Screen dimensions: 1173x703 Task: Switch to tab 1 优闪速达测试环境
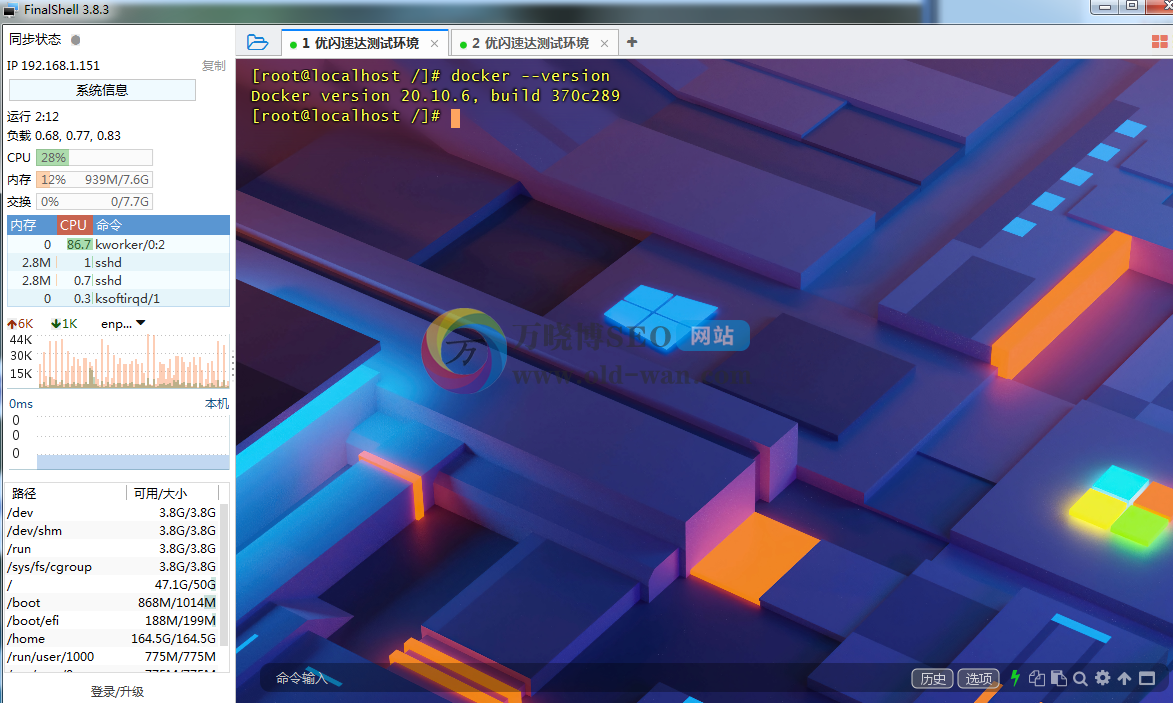[365, 43]
